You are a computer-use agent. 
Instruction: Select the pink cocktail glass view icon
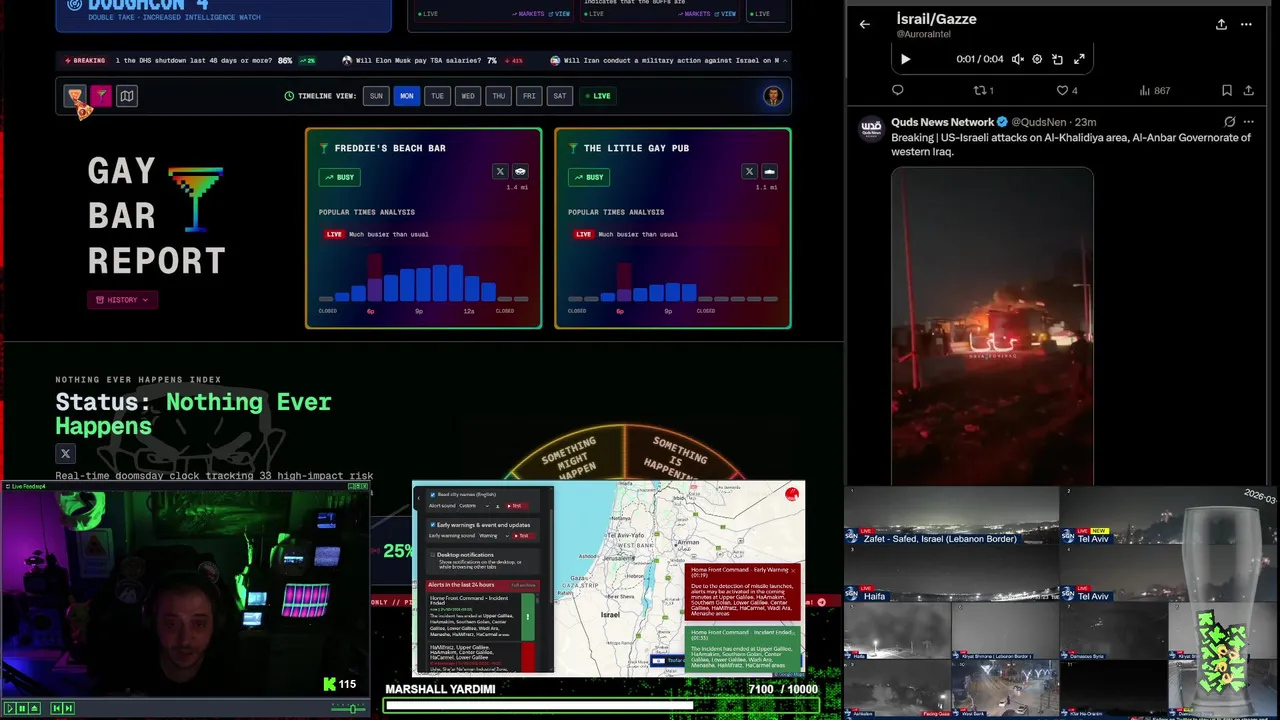pos(101,96)
